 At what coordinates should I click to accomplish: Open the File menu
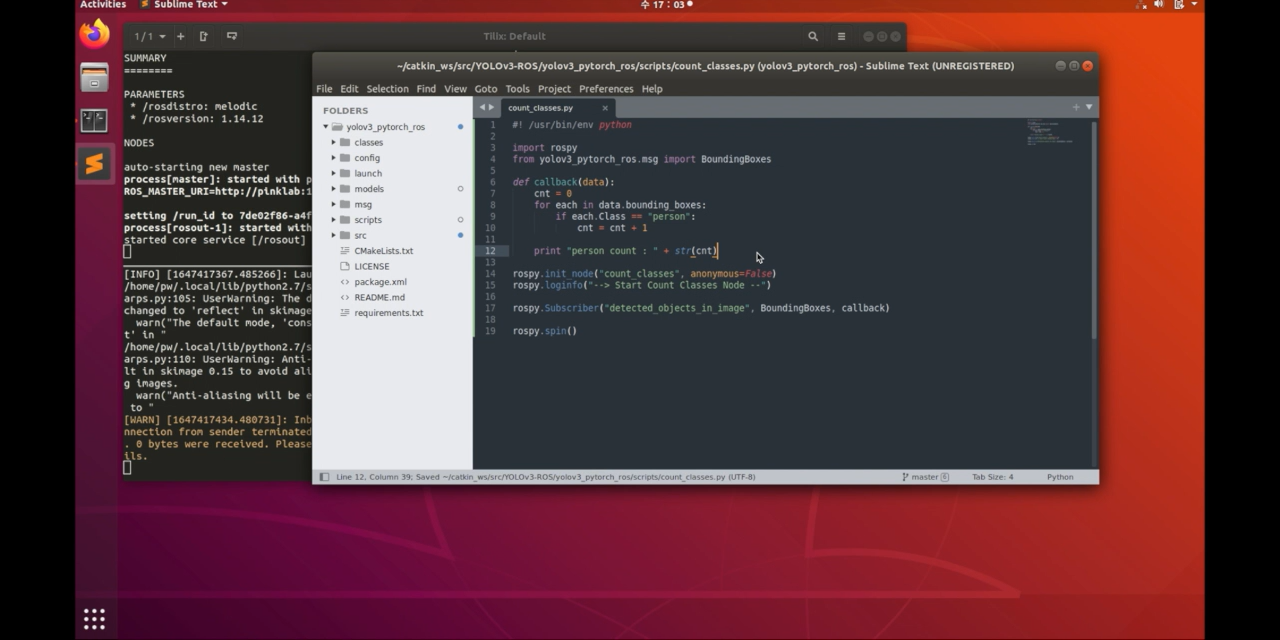[324, 89]
